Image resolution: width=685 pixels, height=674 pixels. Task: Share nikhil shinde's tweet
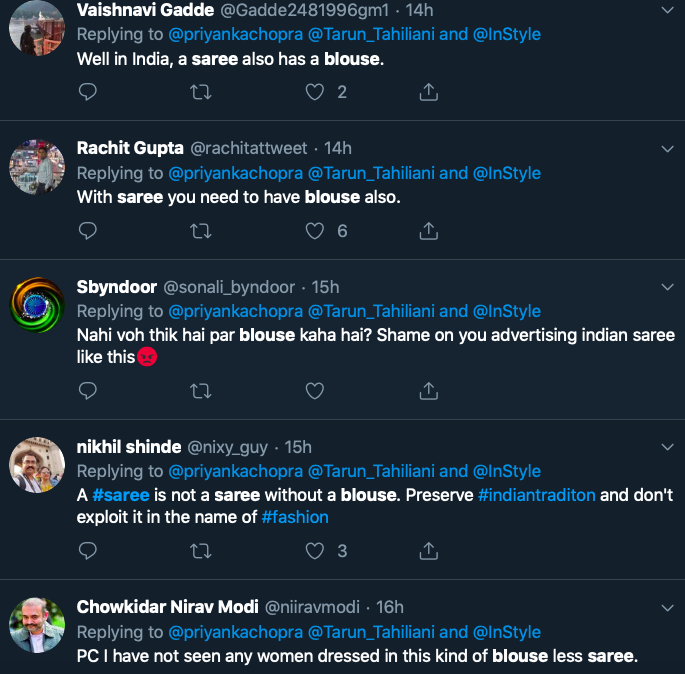pos(428,550)
